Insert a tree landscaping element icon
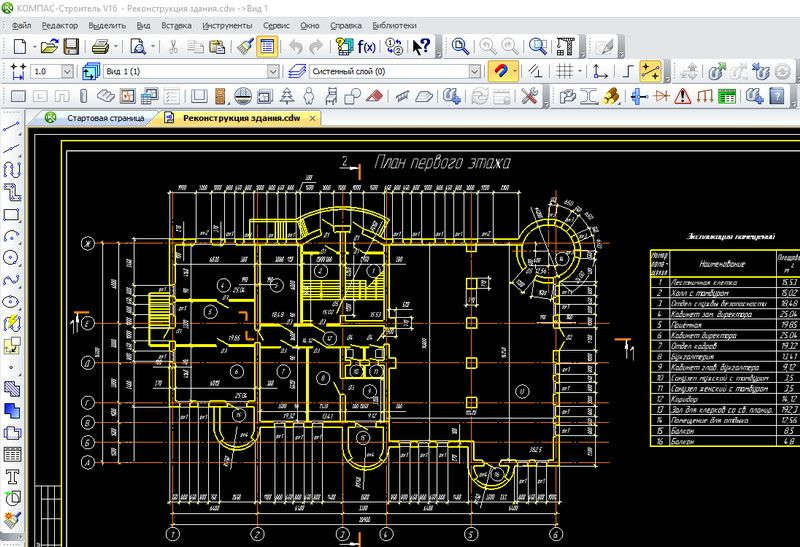The image size is (800, 547). pyautogui.click(x=287, y=95)
